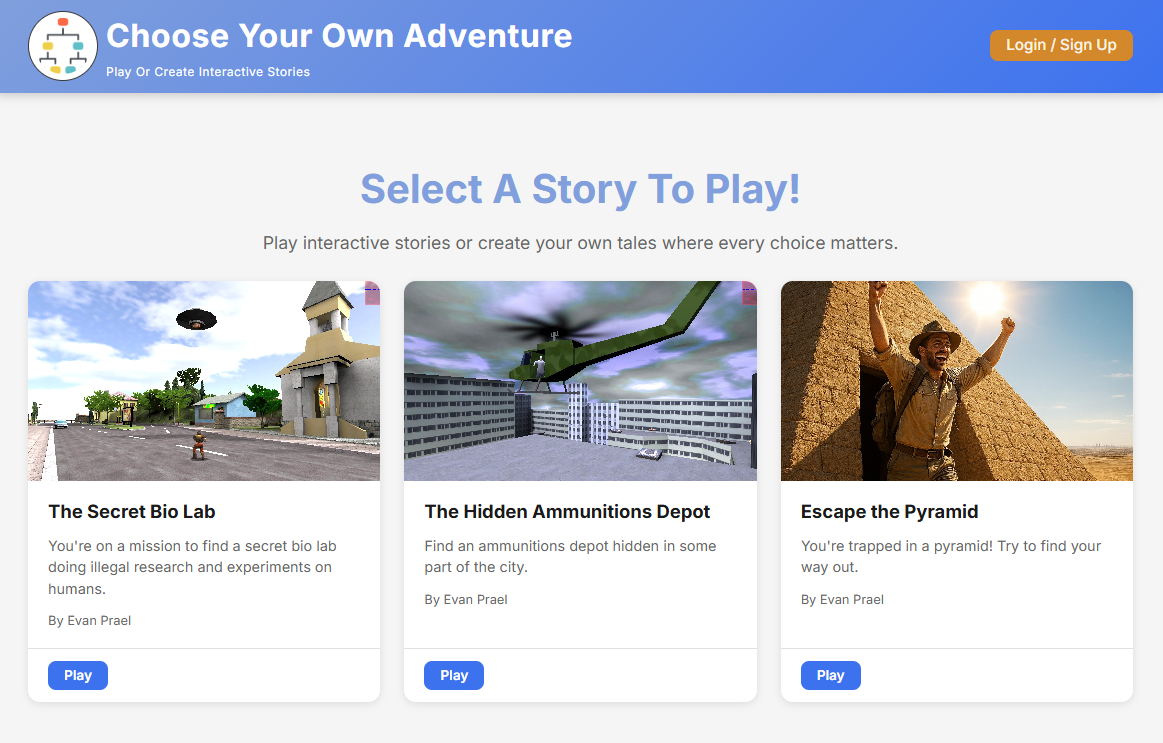Click the Select A Story To Play heading

[580, 189]
